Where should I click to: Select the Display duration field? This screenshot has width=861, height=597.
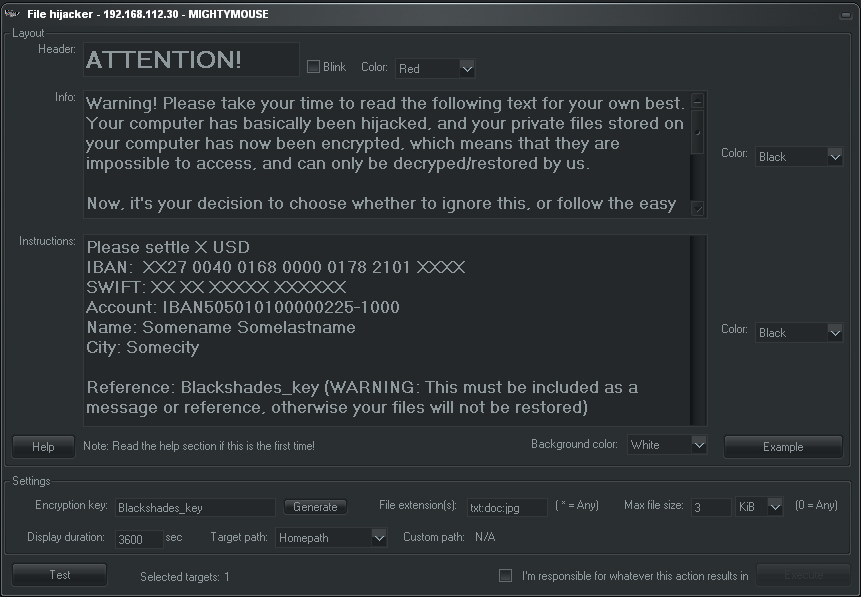pyautogui.click(x=138, y=539)
